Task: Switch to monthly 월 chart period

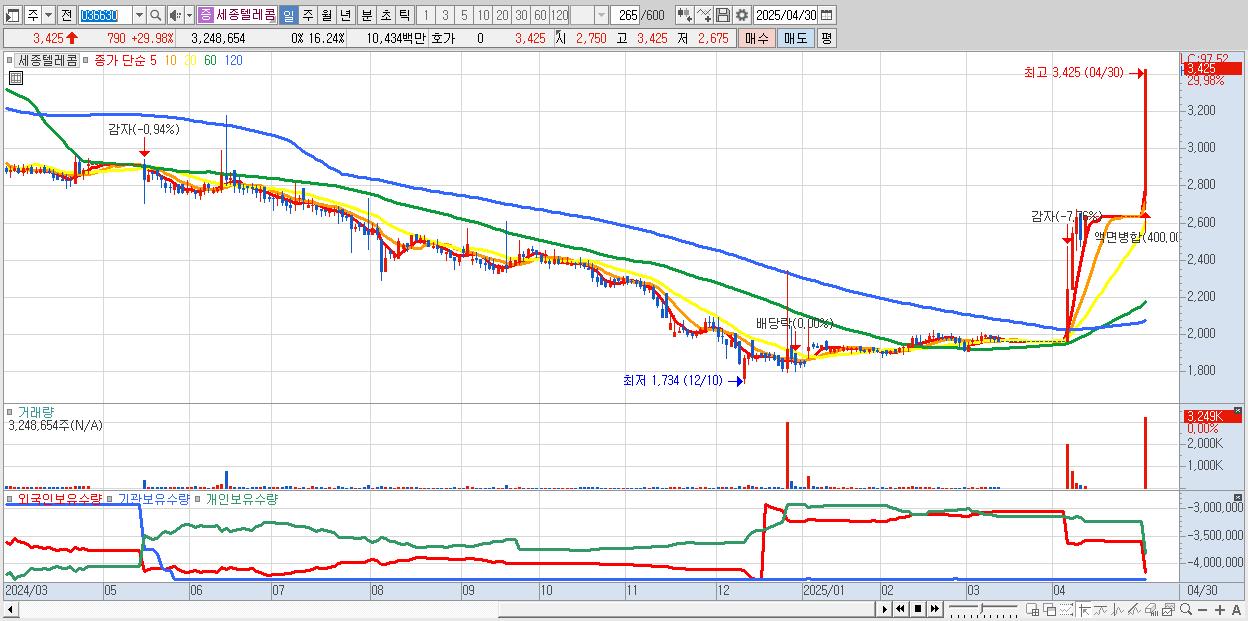Action: coord(326,15)
